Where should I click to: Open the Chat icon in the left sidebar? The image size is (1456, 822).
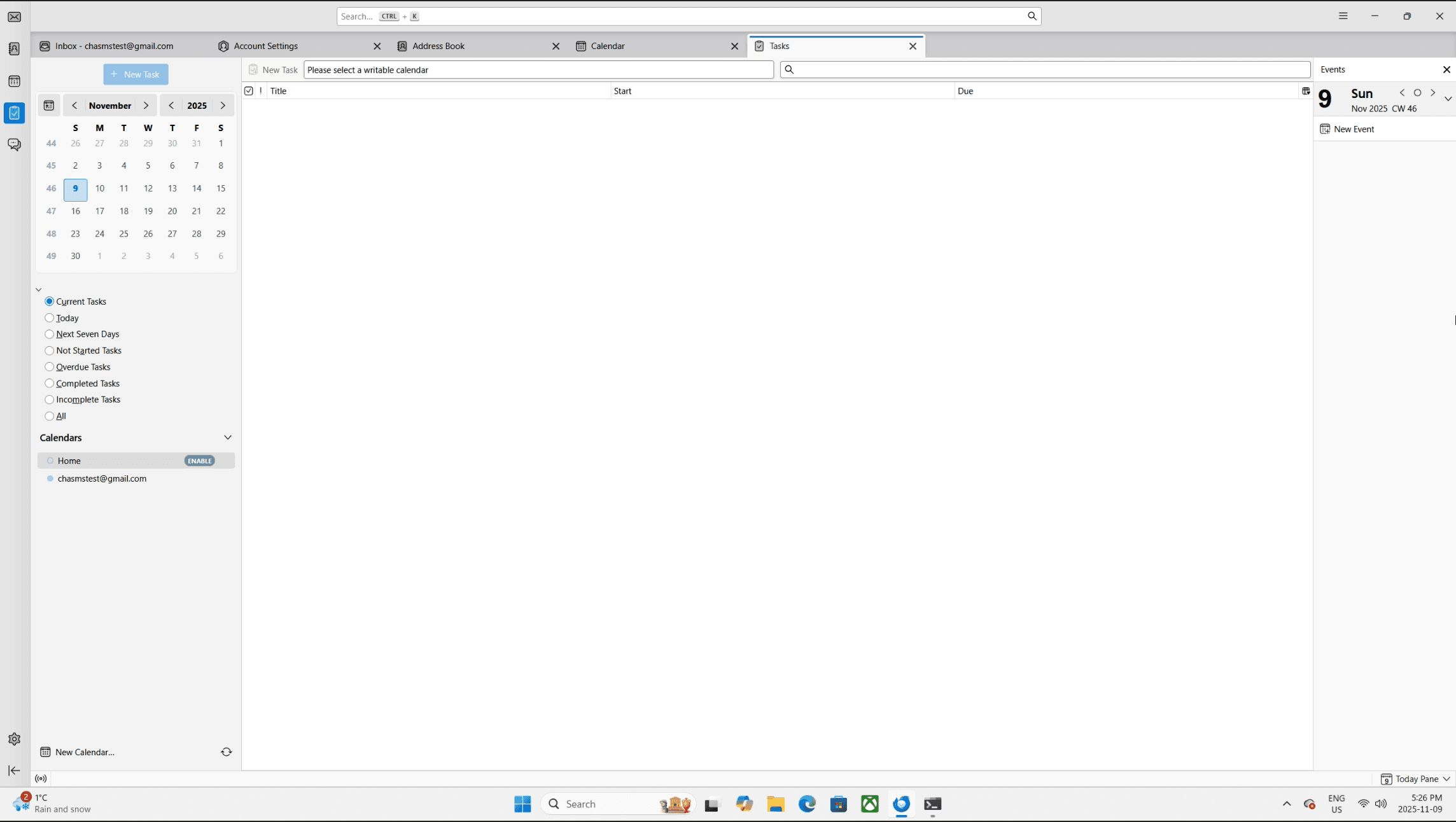click(x=14, y=145)
